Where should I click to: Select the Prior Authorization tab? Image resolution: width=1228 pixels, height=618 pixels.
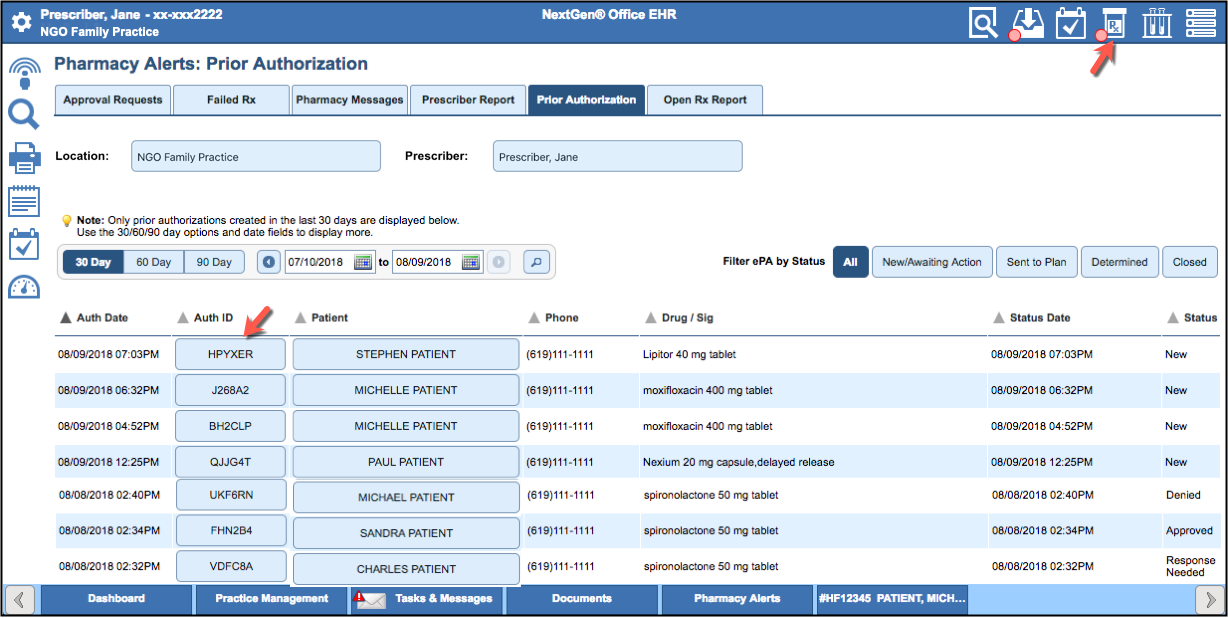click(x=586, y=100)
